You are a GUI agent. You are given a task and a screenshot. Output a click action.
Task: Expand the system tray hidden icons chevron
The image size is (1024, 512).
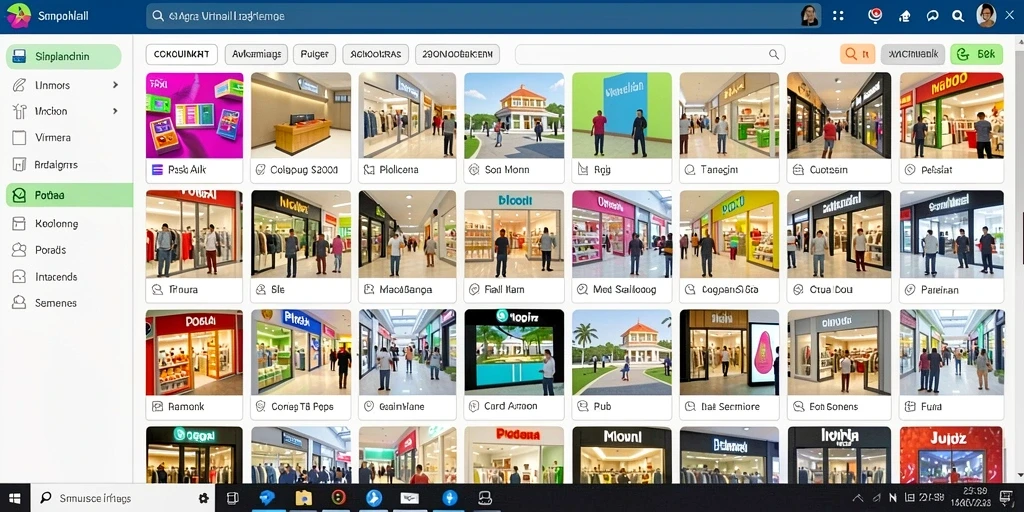coord(859,498)
